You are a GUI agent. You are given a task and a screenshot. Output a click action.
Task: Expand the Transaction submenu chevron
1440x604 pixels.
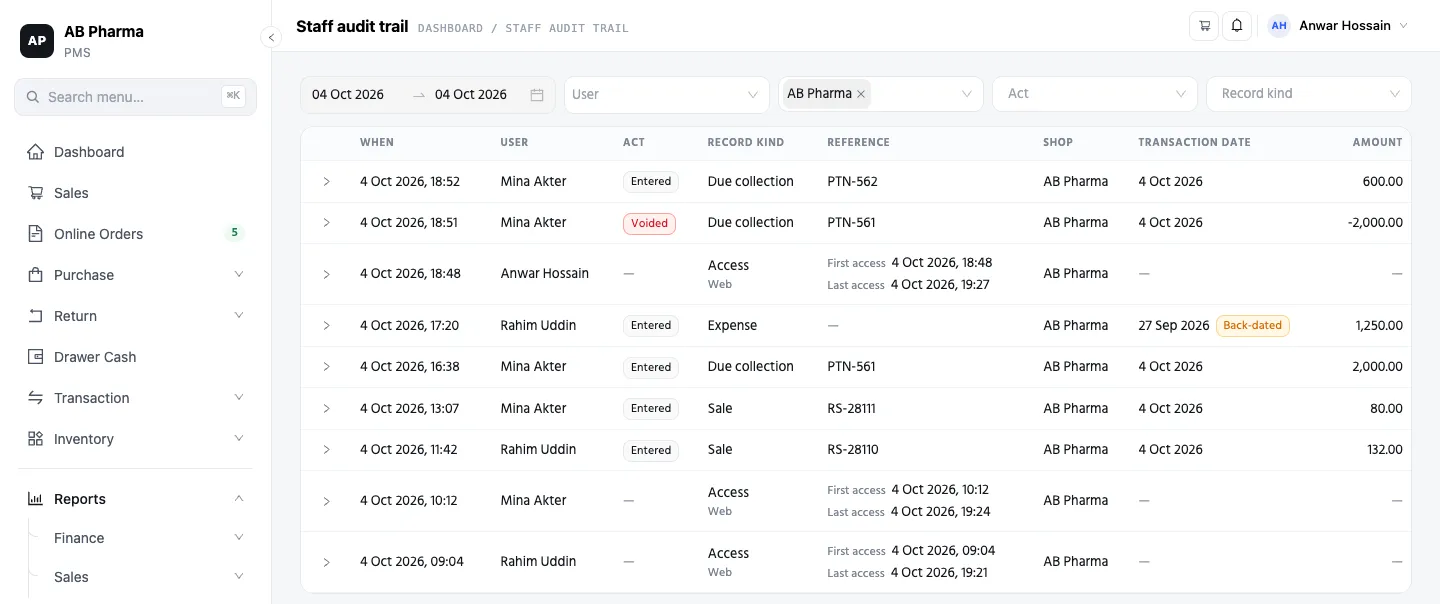[239, 397]
